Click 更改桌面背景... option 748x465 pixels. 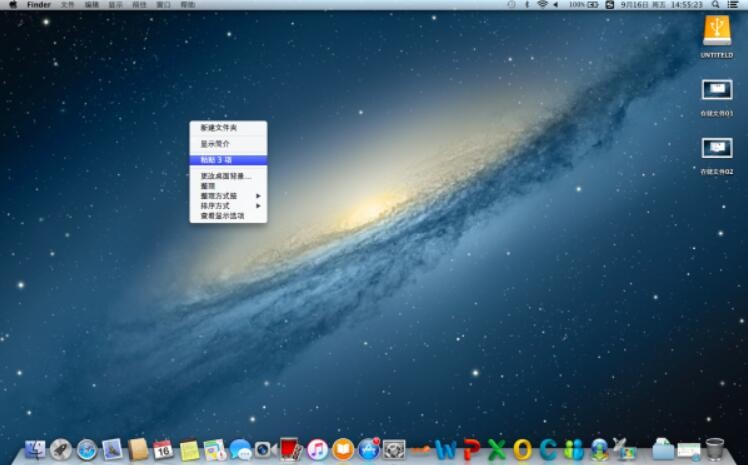point(226,176)
